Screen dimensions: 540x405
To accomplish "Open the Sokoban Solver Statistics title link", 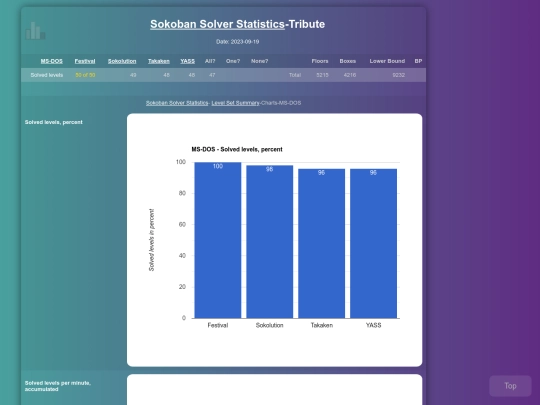I will (217, 24).
